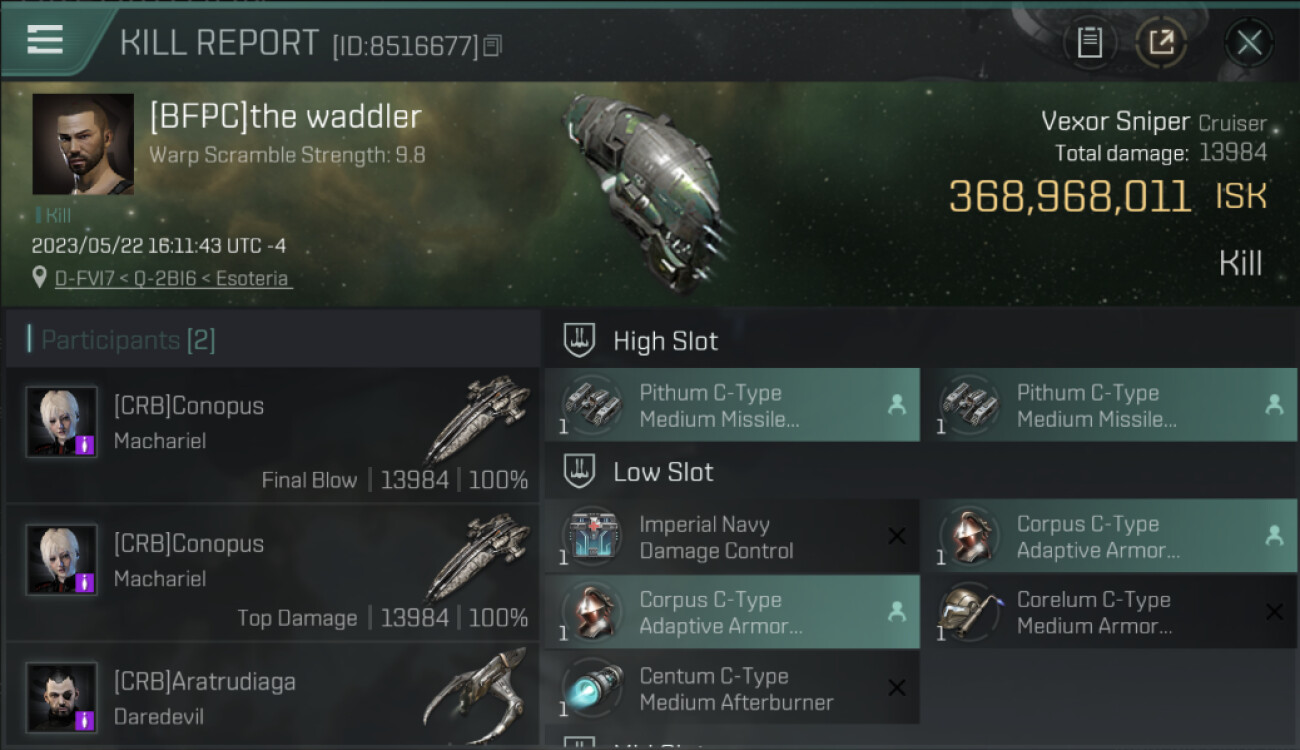Toggle the person icon on the second Pithum module
The width and height of the screenshot is (1300, 750).
[x=1274, y=405]
